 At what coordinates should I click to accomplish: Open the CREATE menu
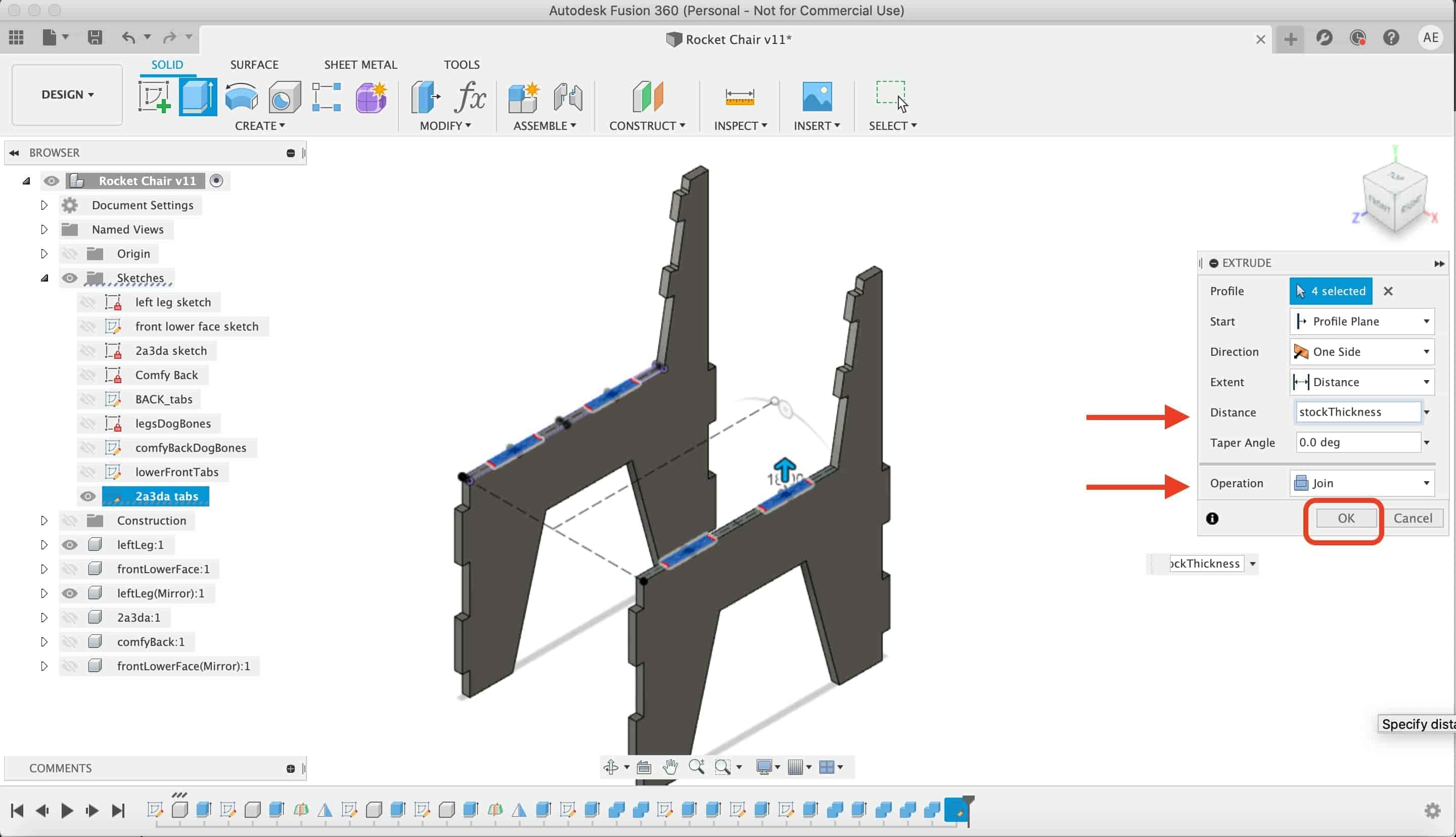coord(260,126)
